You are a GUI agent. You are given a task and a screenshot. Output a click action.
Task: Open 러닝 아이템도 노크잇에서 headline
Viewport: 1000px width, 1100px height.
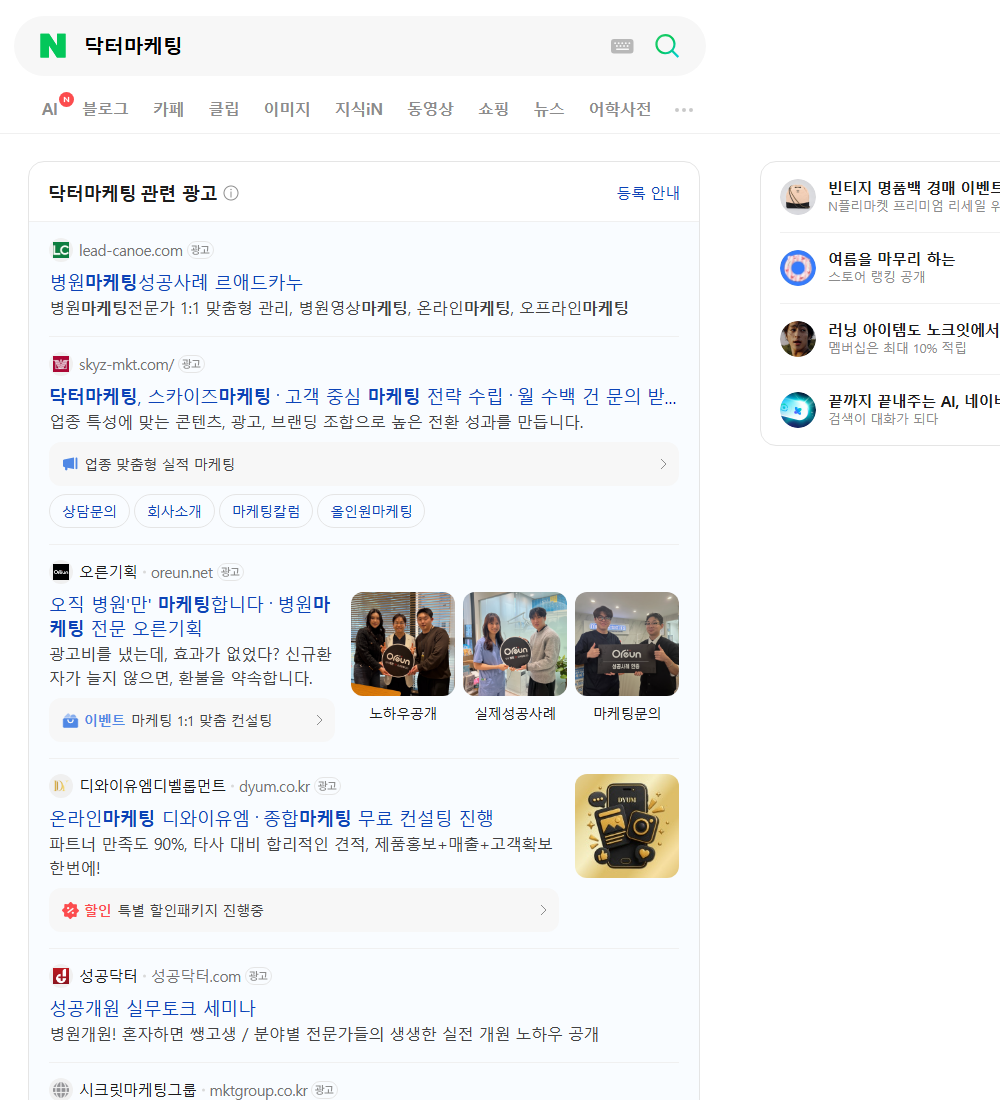tap(914, 330)
